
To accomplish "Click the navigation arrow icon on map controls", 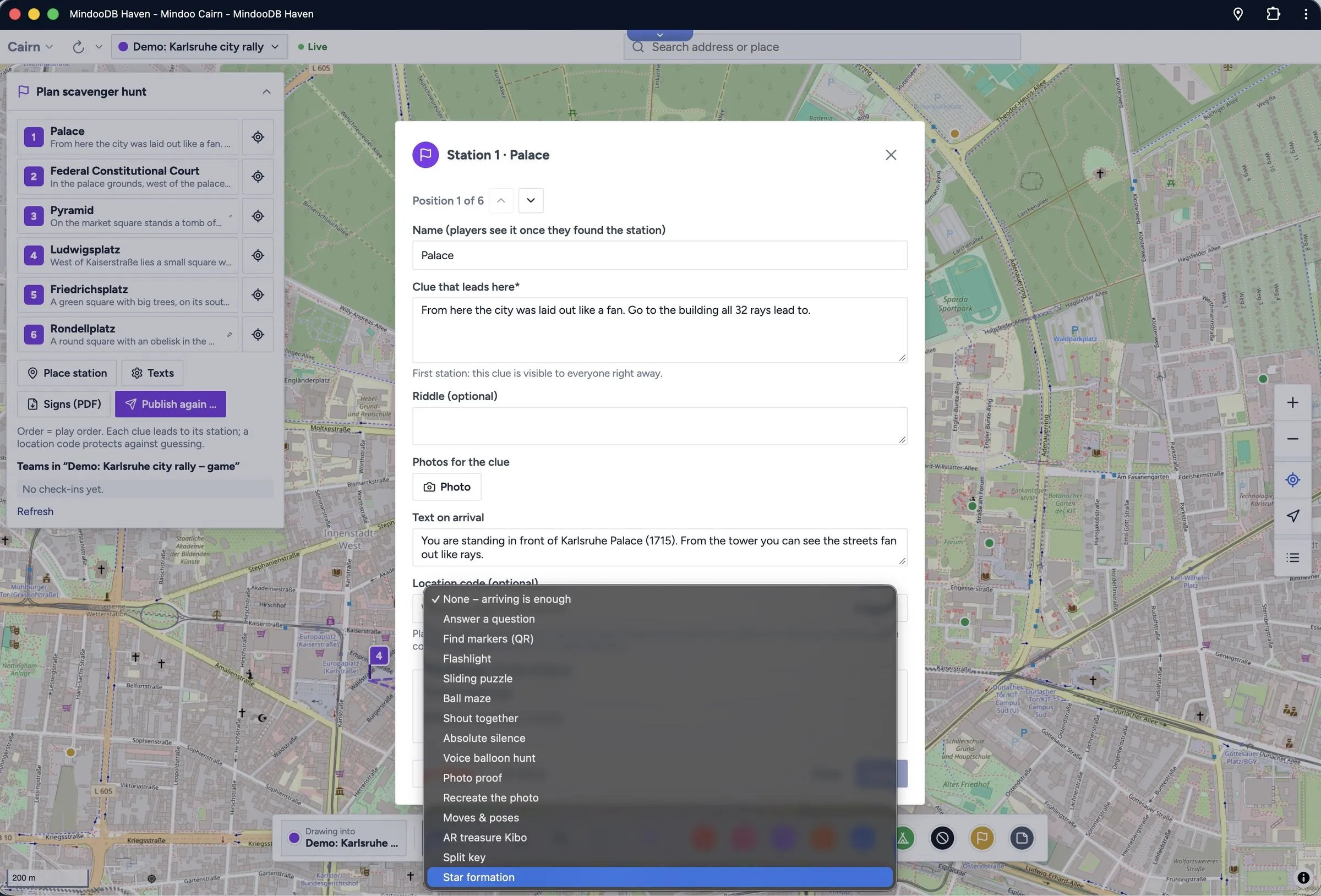I will click(x=1292, y=516).
